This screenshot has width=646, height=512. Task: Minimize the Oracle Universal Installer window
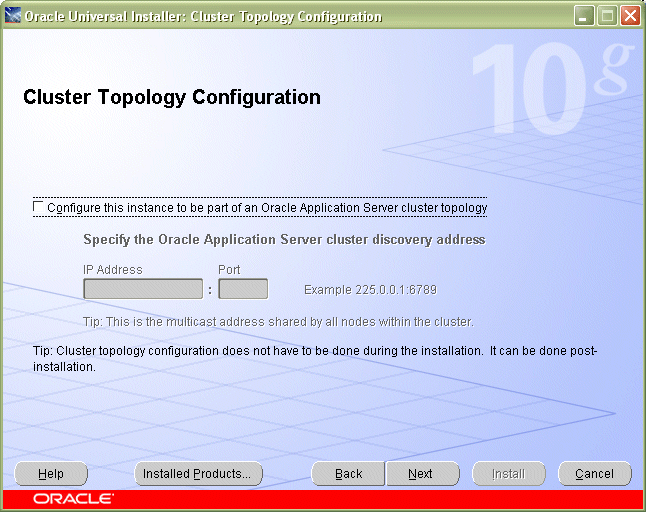coord(584,16)
